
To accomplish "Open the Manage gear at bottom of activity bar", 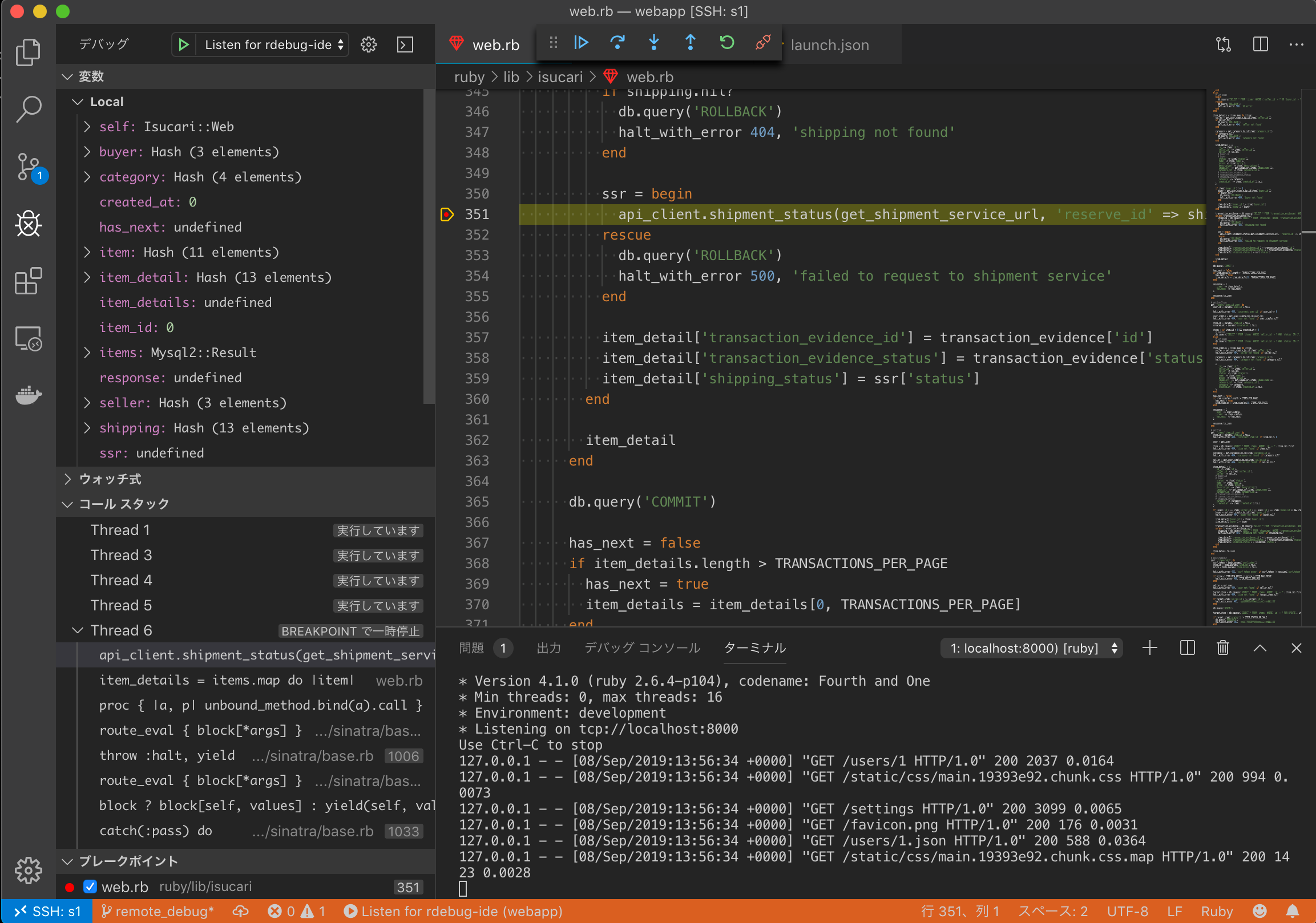I will tap(27, 871).
